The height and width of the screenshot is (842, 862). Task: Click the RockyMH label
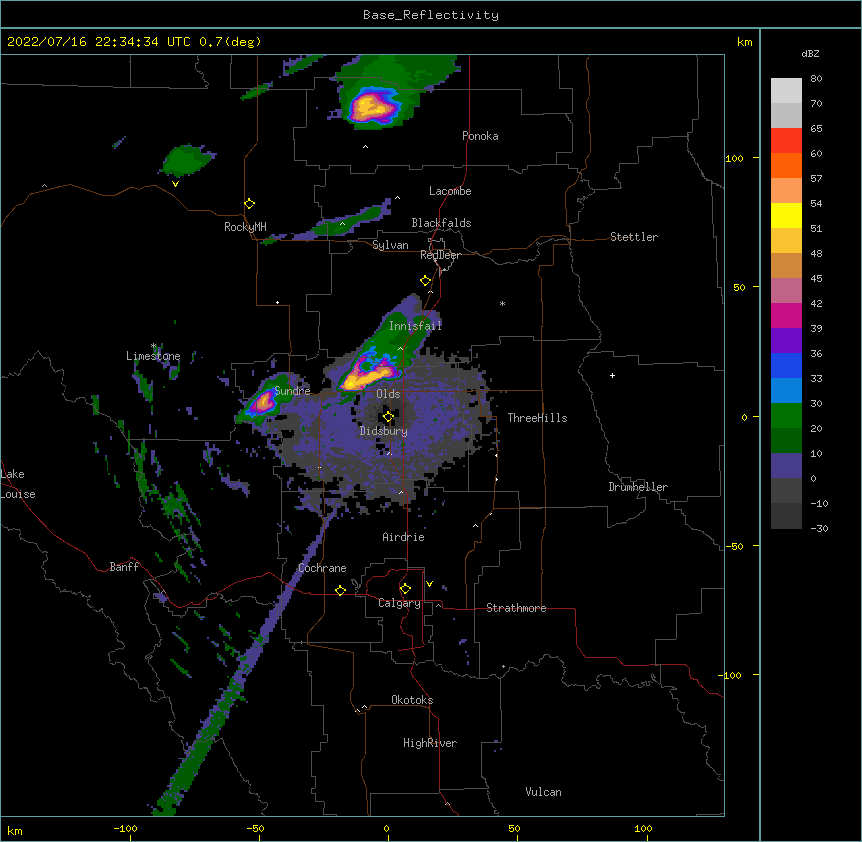(245, 227)
